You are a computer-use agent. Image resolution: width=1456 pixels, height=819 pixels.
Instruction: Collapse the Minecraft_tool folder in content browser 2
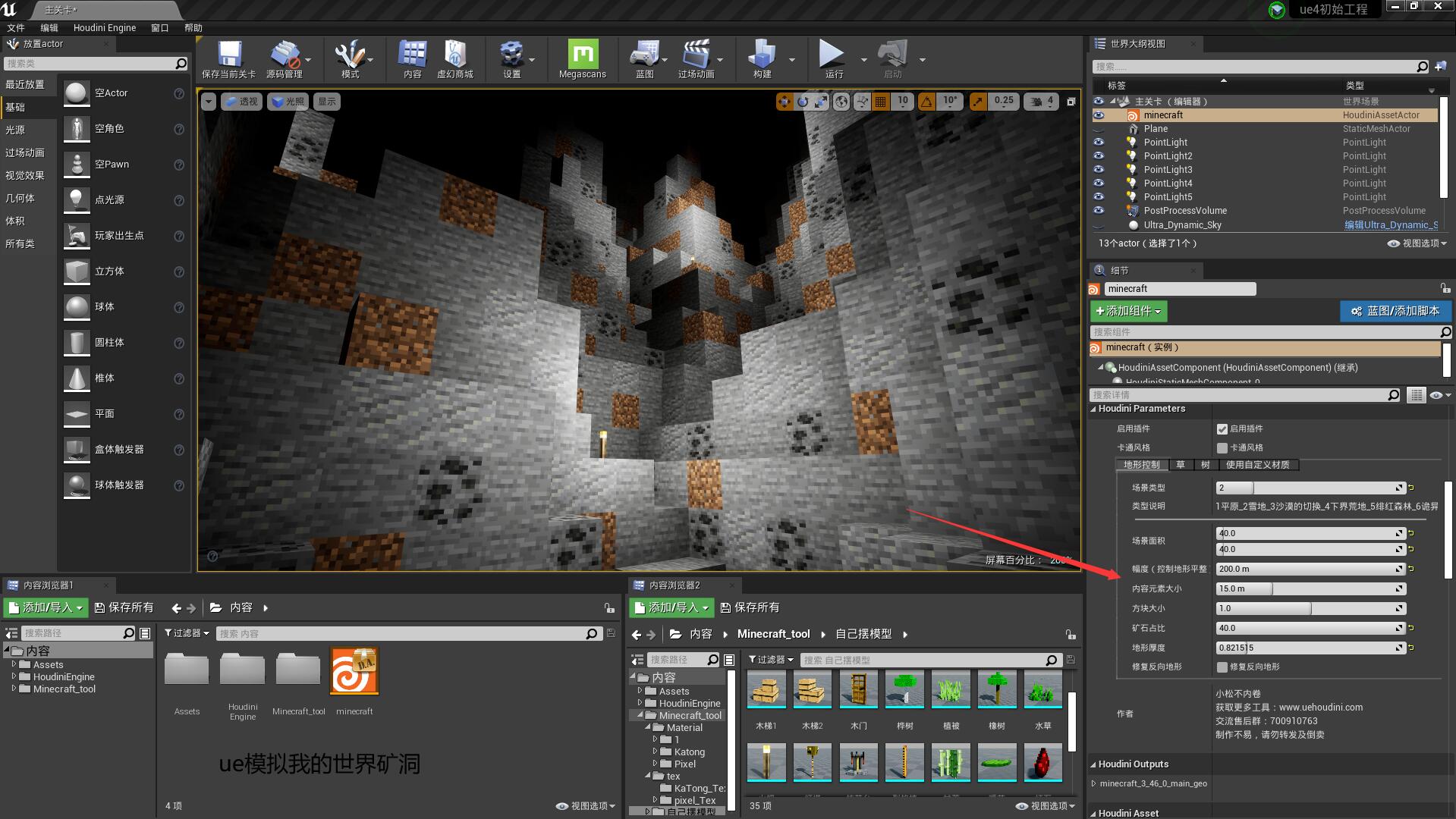(640, 715)
